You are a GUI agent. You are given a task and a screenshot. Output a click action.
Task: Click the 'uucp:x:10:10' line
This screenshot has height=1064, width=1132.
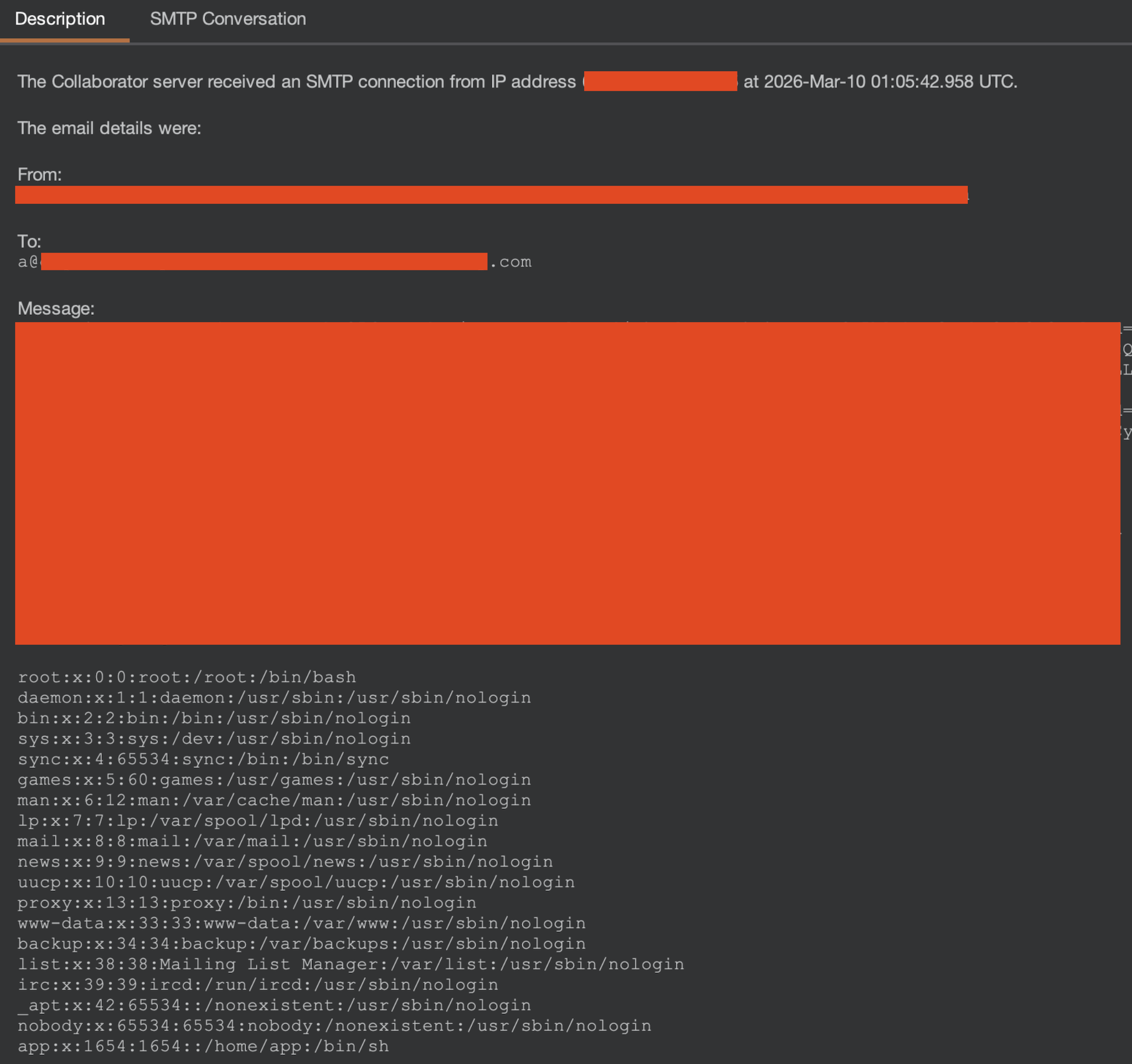point(296,882)
